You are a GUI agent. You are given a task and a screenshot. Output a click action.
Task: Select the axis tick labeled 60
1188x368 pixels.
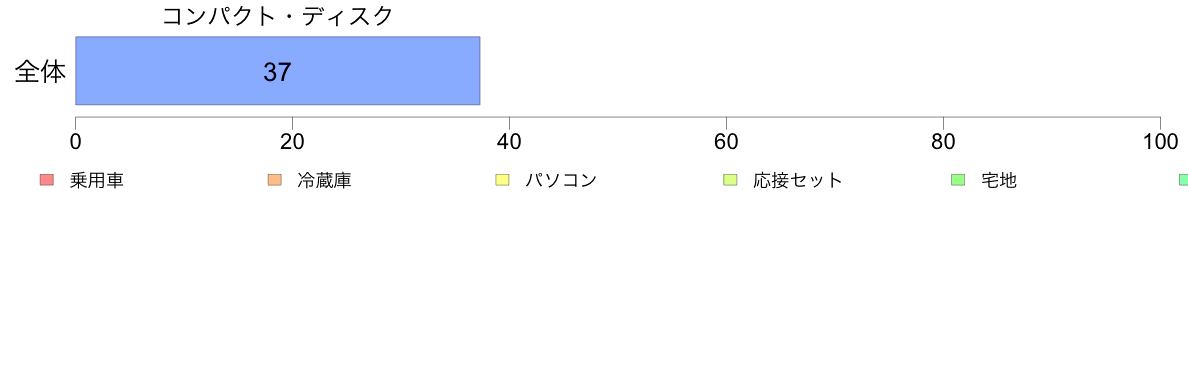click(x=727, y=141)
